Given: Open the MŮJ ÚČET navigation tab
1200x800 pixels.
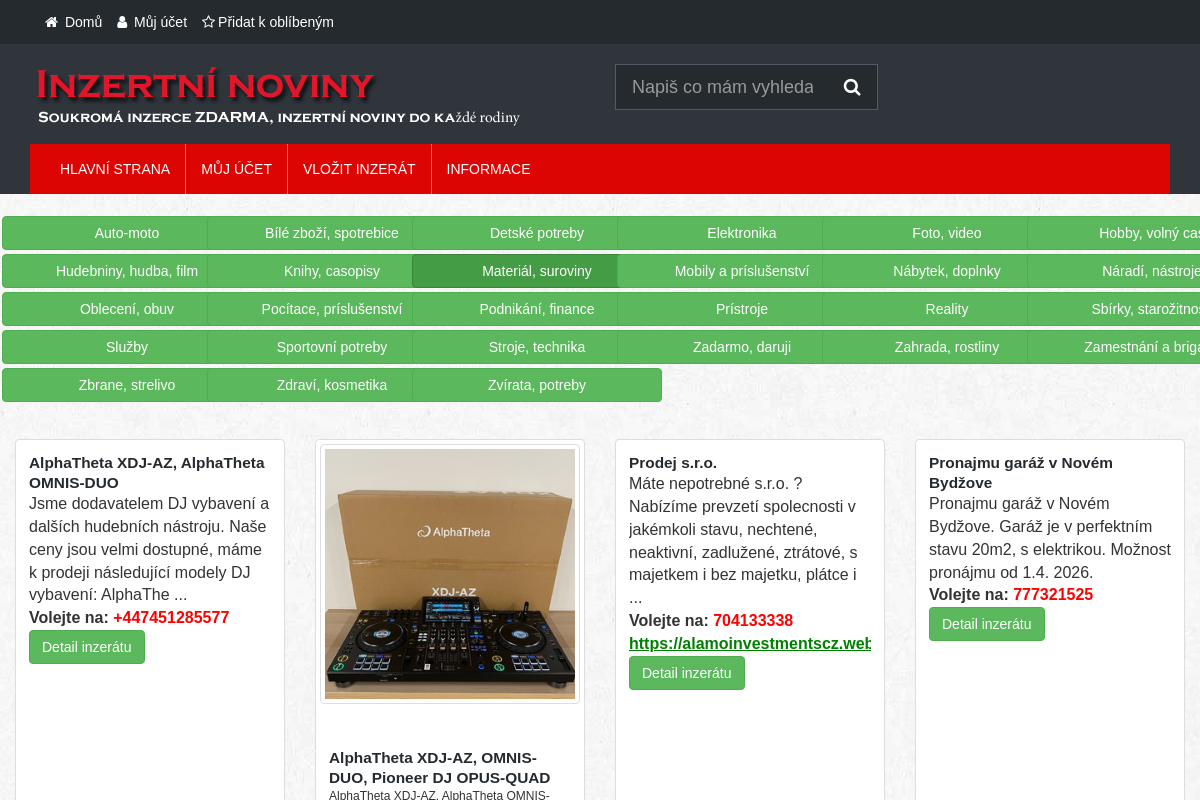Looking at the screenshot, I should pos(236,169).
